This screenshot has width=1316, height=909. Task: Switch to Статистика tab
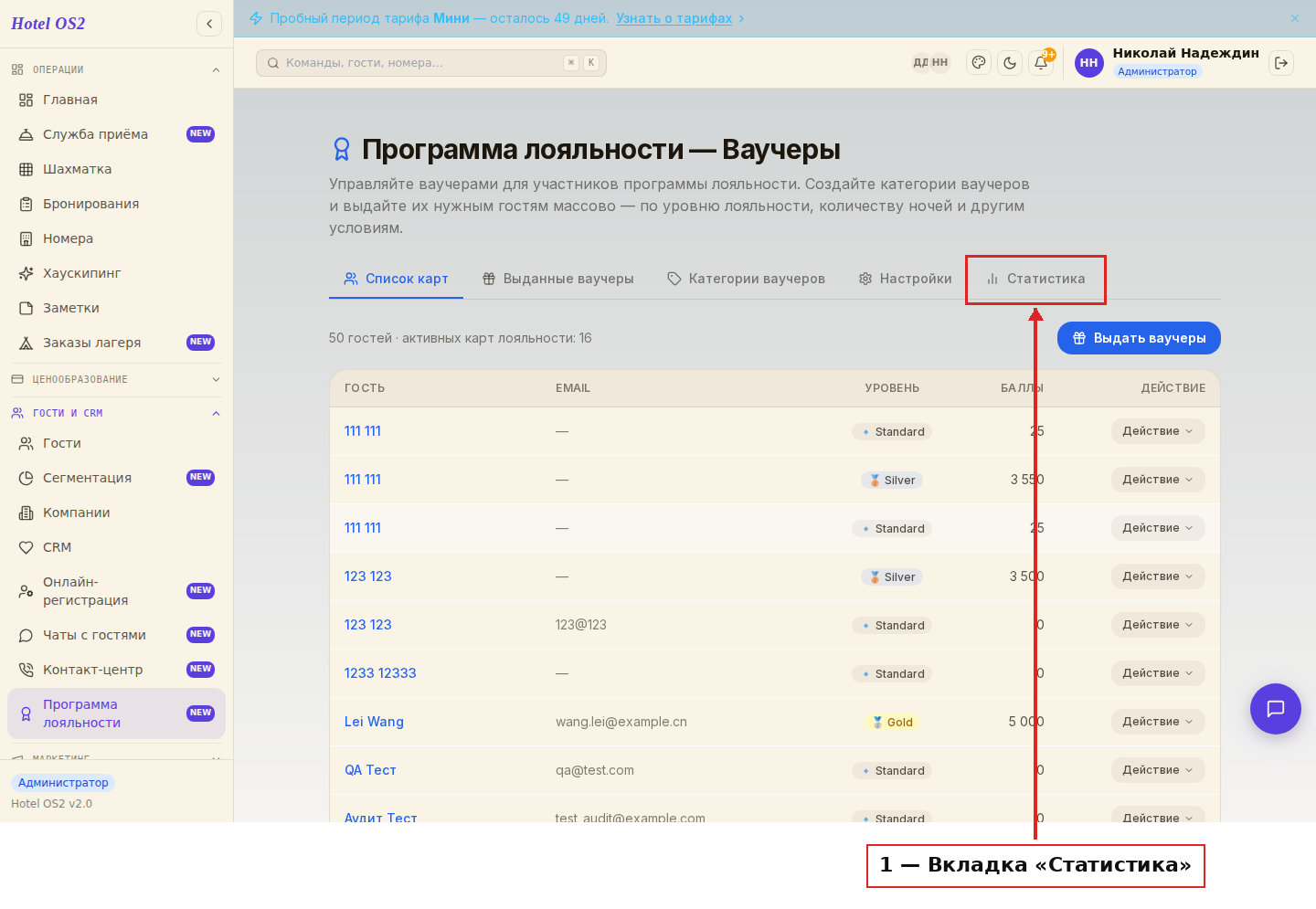click(x=1036, y=279)
